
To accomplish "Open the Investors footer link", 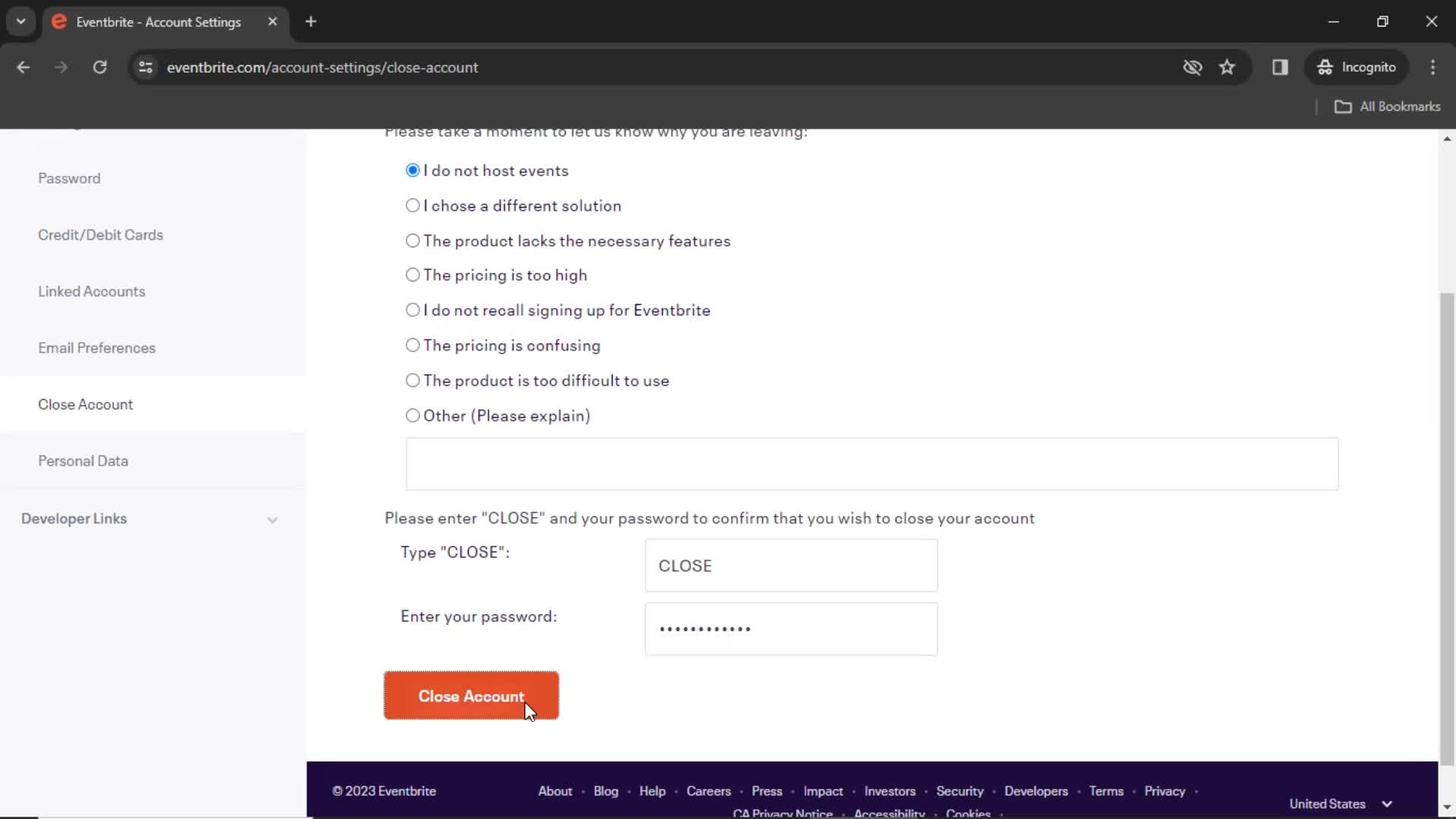I will (x=890, y=791).
